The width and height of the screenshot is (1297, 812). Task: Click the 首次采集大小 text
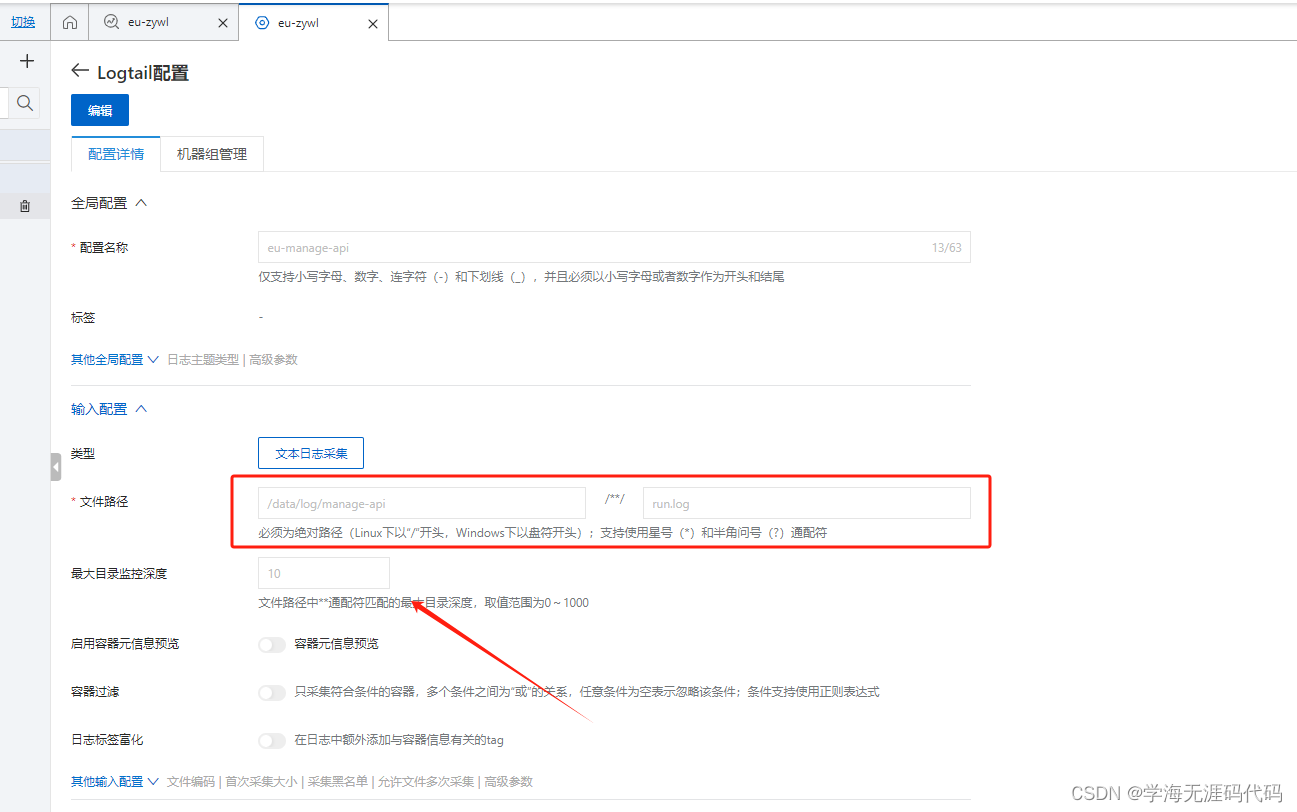pyautogui.click(x=261, y=781)
